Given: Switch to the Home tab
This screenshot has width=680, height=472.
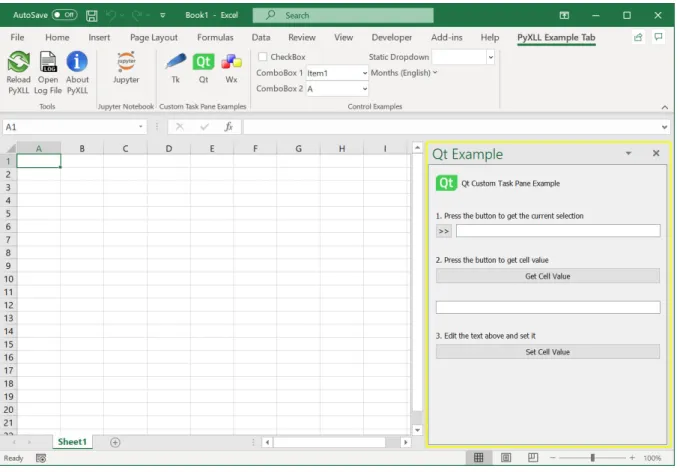Looking at the screenshot, I should 57,37.
